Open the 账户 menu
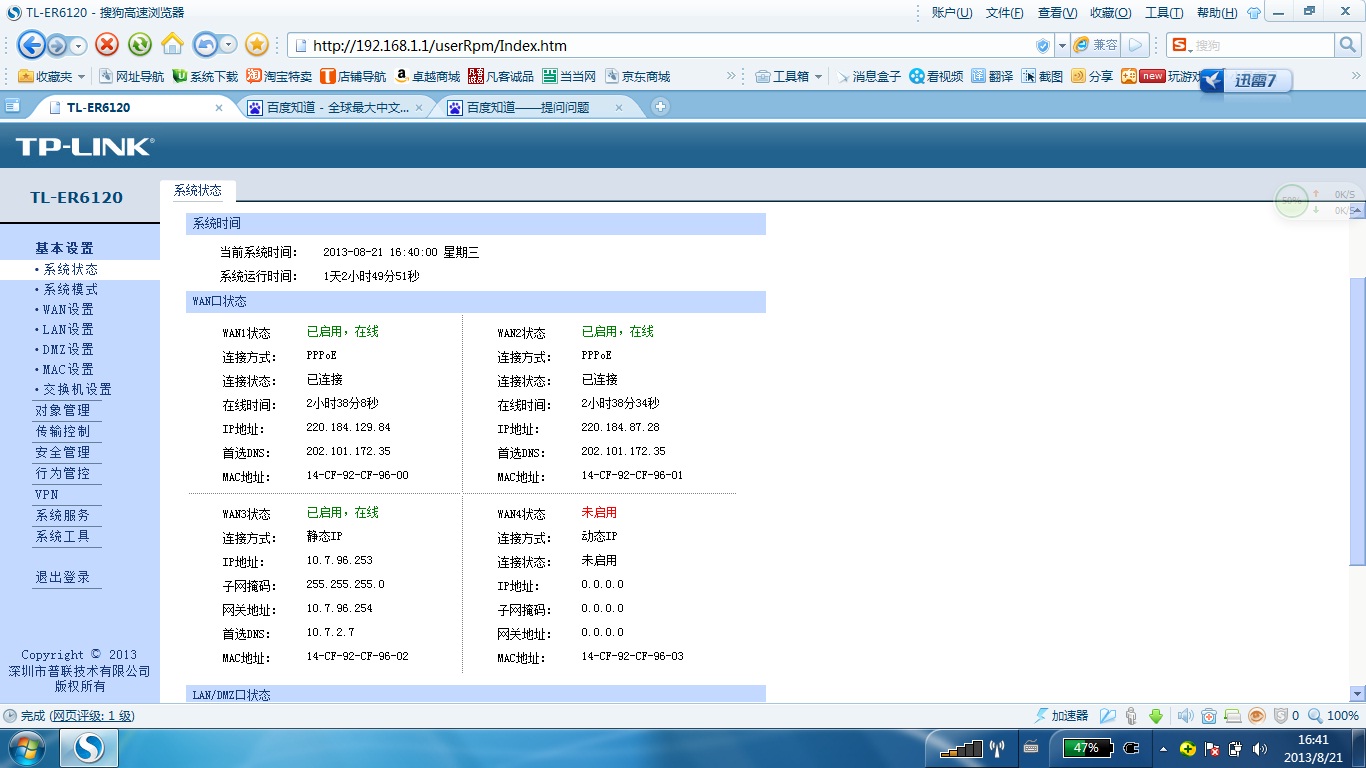 [x=951, y=13]
